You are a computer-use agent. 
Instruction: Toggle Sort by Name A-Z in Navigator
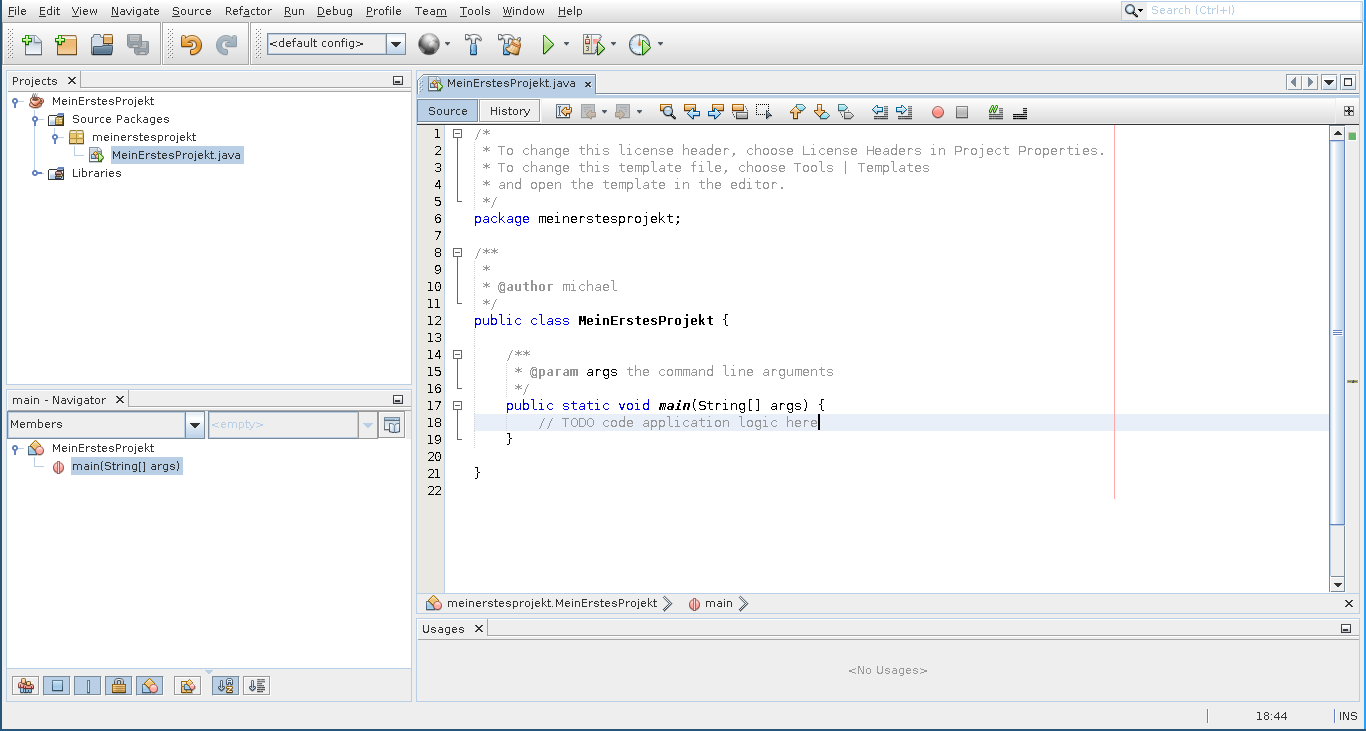click(x=226, y=686)
